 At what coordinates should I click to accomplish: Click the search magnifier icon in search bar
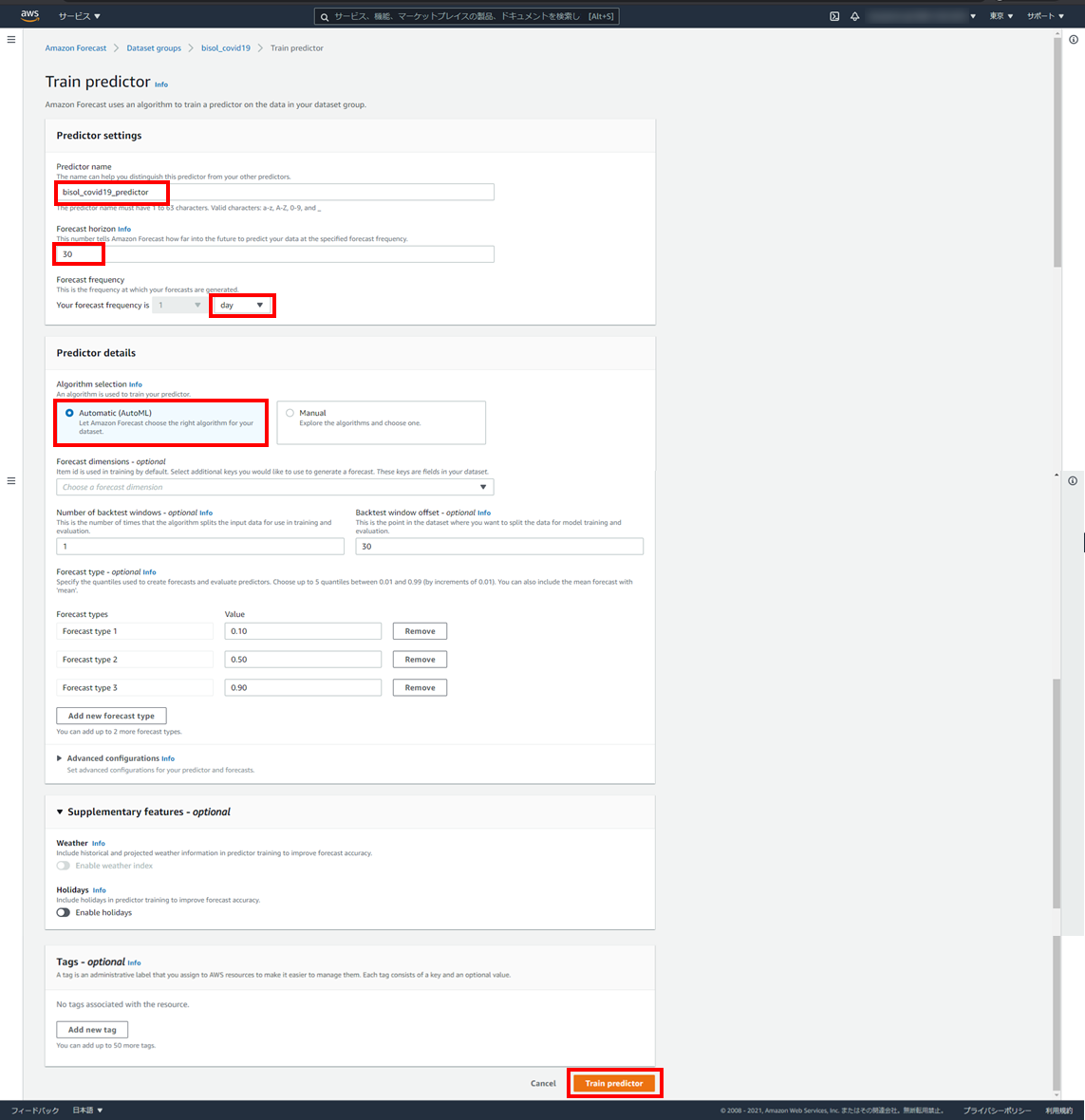pos(325,16)
